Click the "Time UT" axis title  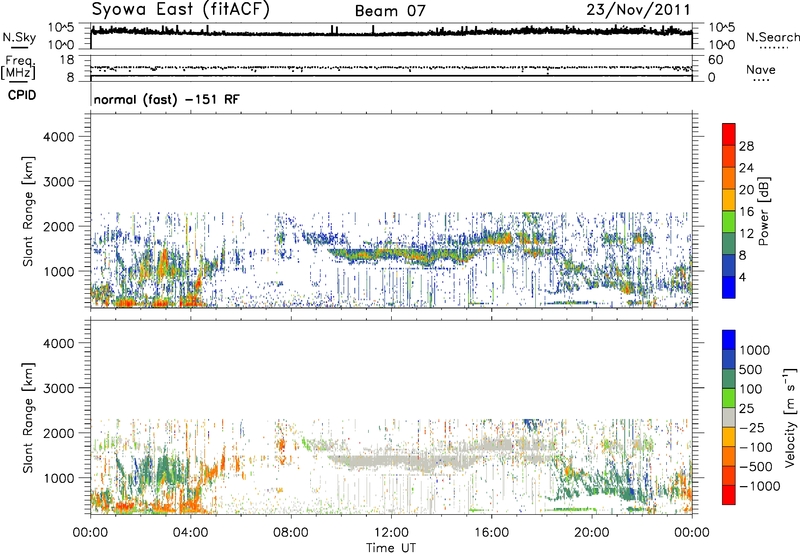pyautogui.click(x=391, y=548)
